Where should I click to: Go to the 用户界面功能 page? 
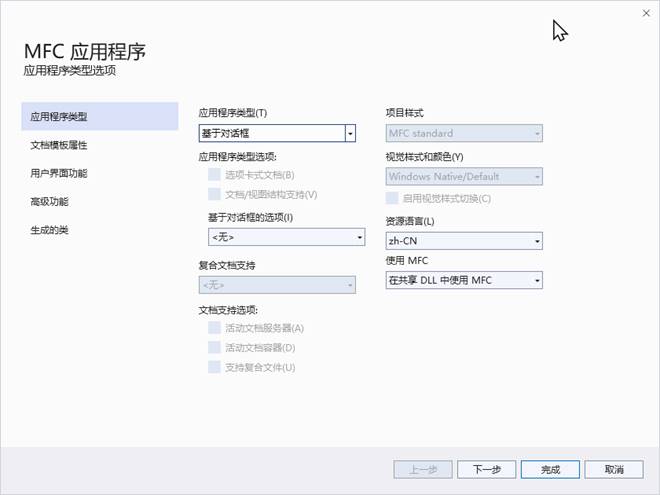tap(59, 173)
